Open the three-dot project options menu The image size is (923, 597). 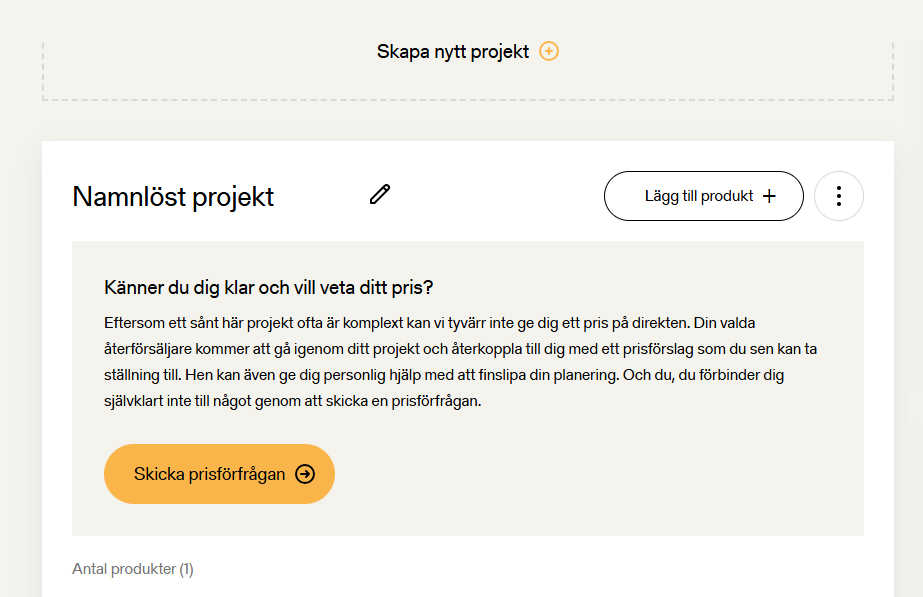point(839,196)
